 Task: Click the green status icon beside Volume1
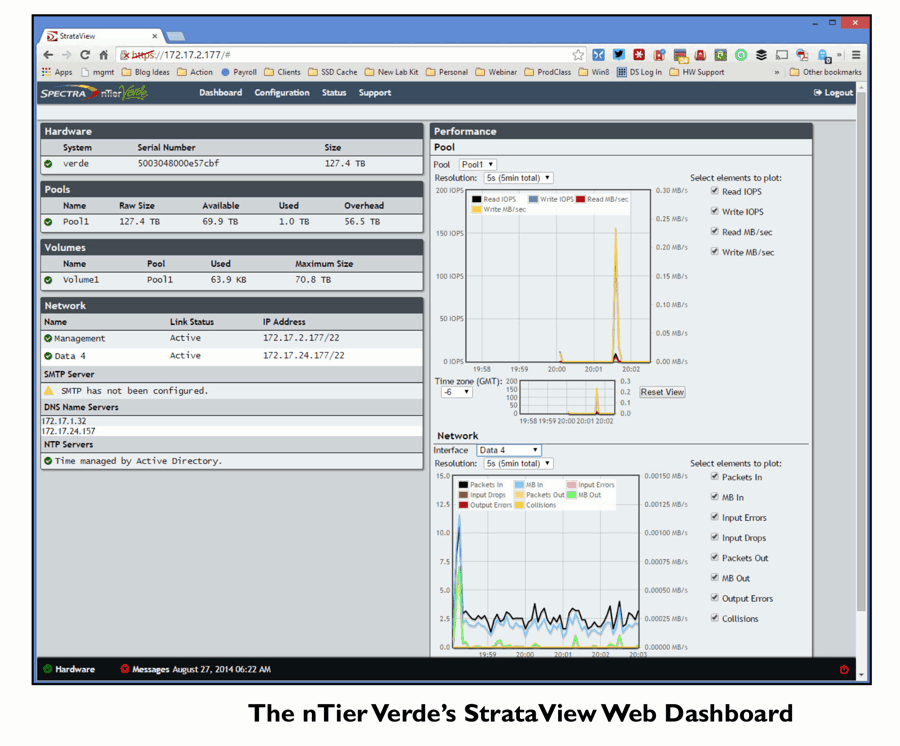(x=48, y=280)
